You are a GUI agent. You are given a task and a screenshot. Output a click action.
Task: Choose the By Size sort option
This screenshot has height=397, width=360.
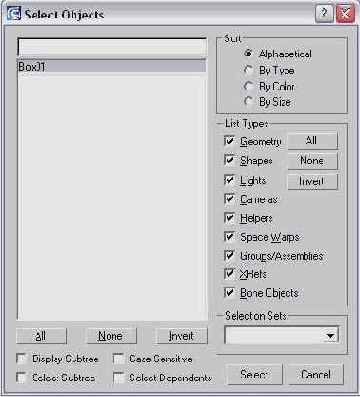pos(248,101)
